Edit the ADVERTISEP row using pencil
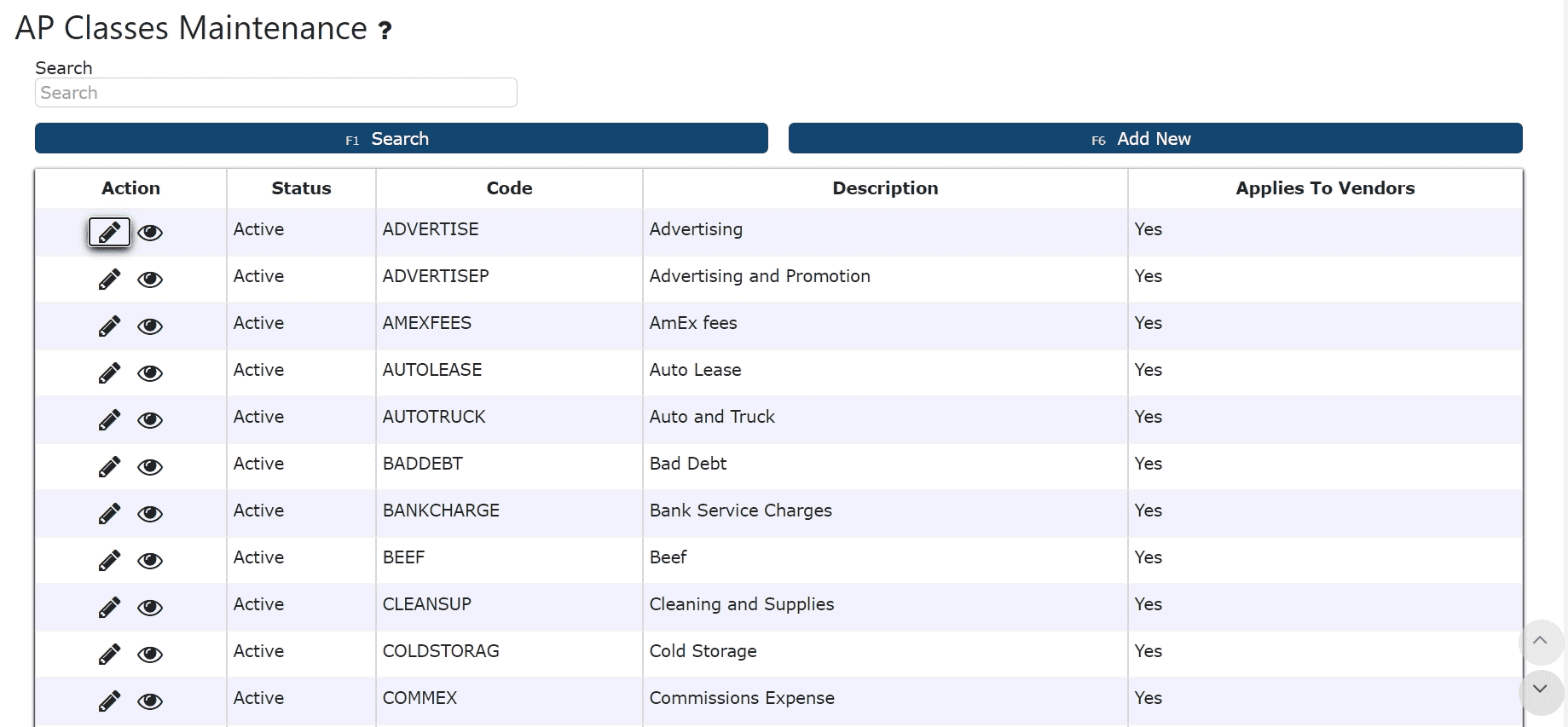The width and height of the screenshot is (1568, 727). tap(109, 280)
